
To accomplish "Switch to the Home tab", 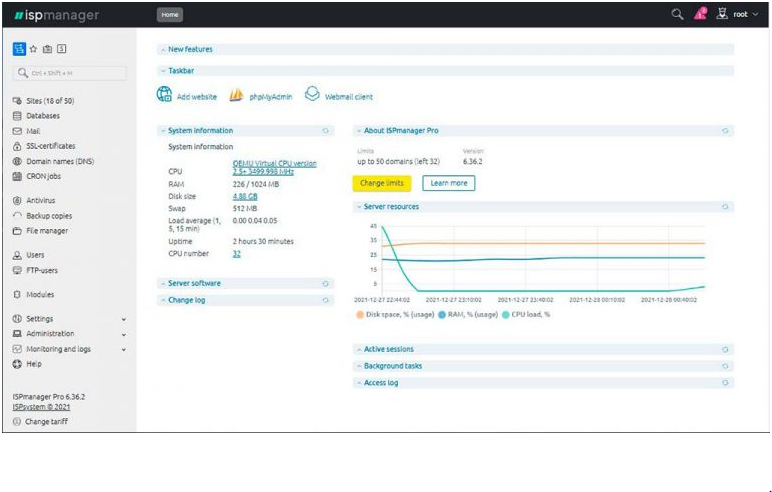I will [170, 15].
